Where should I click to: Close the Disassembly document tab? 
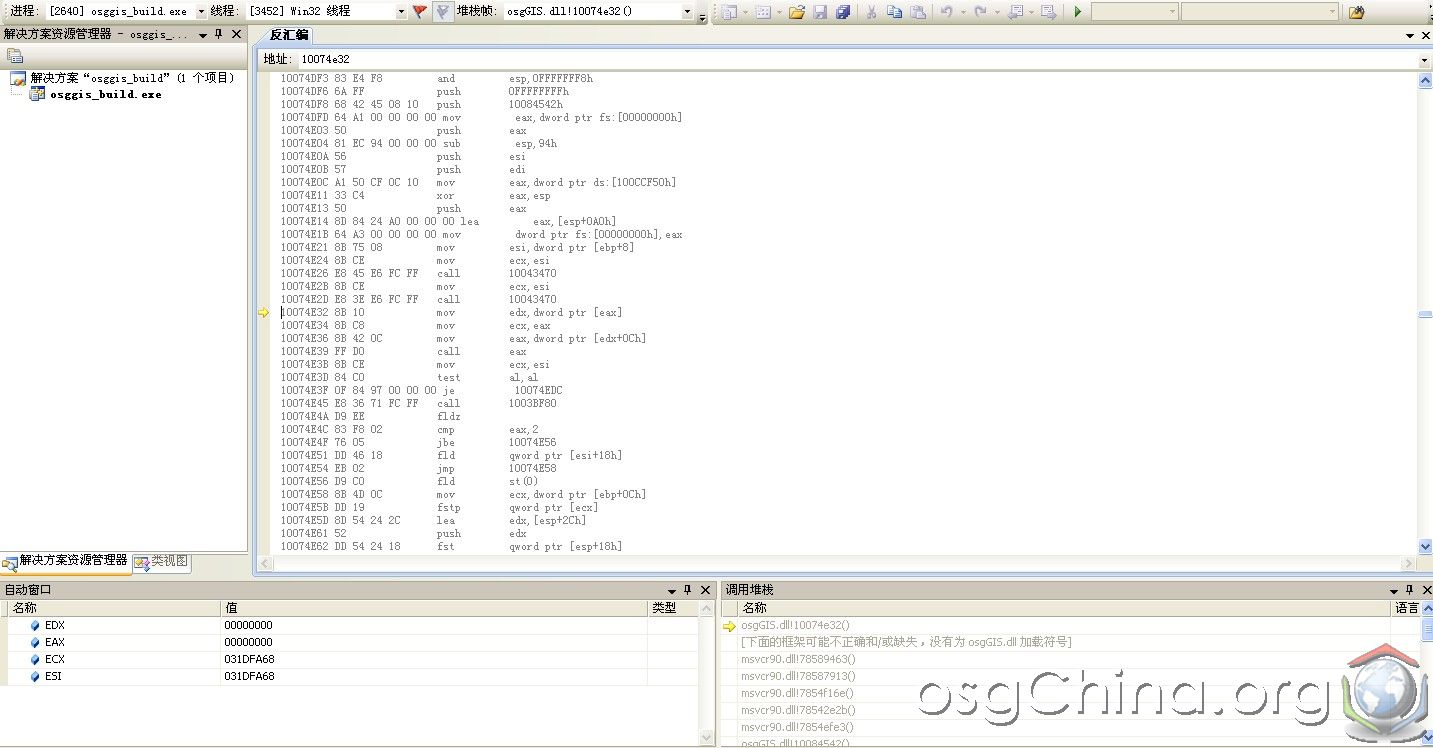point(1426,35)
